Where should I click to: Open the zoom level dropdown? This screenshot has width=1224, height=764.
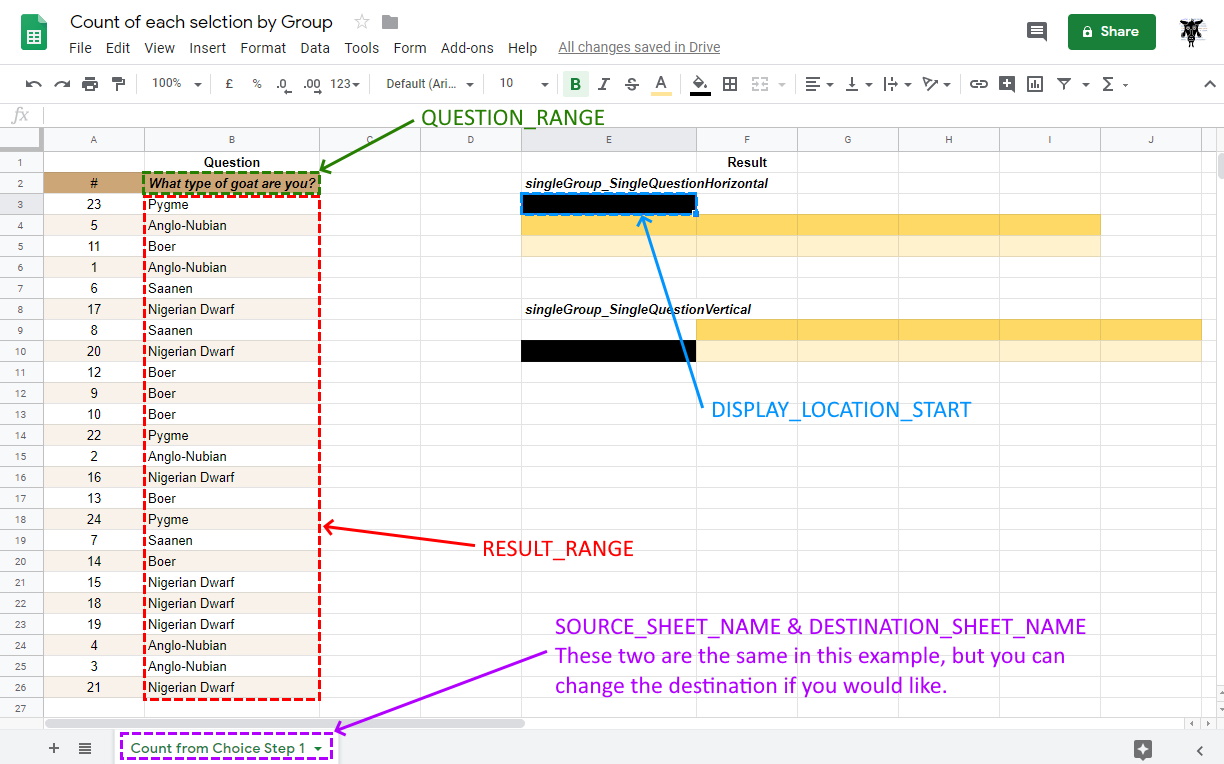point(176,84)
